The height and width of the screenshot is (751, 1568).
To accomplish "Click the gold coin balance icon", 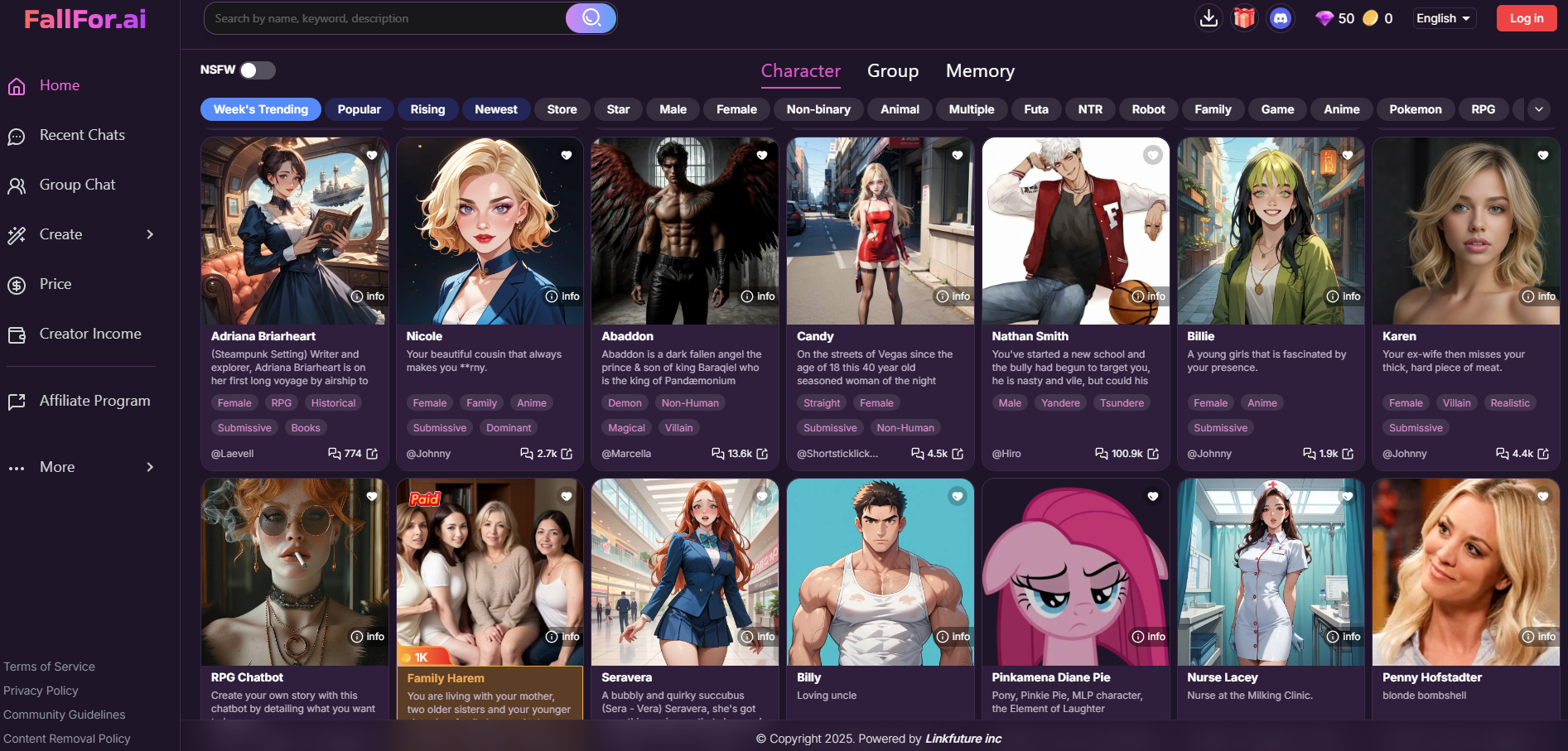I will coord(1370,18).
